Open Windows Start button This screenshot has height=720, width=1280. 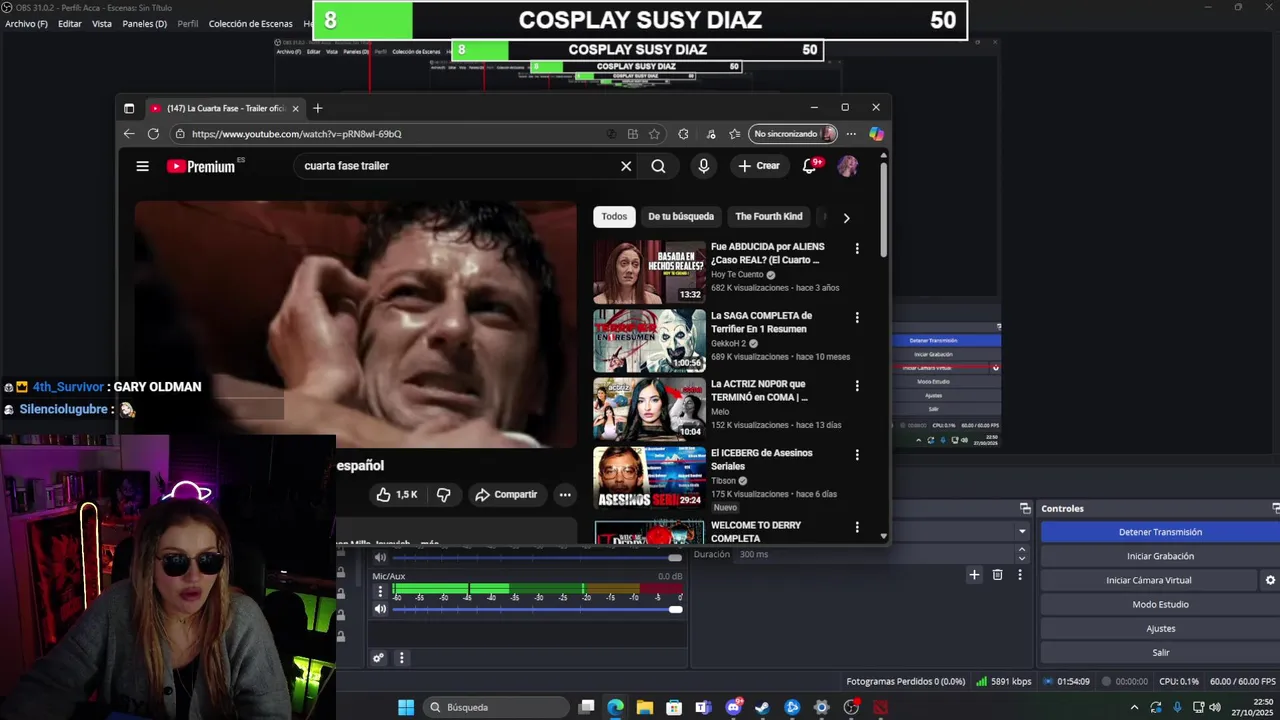pyautogui.click(x=406, y=707)
